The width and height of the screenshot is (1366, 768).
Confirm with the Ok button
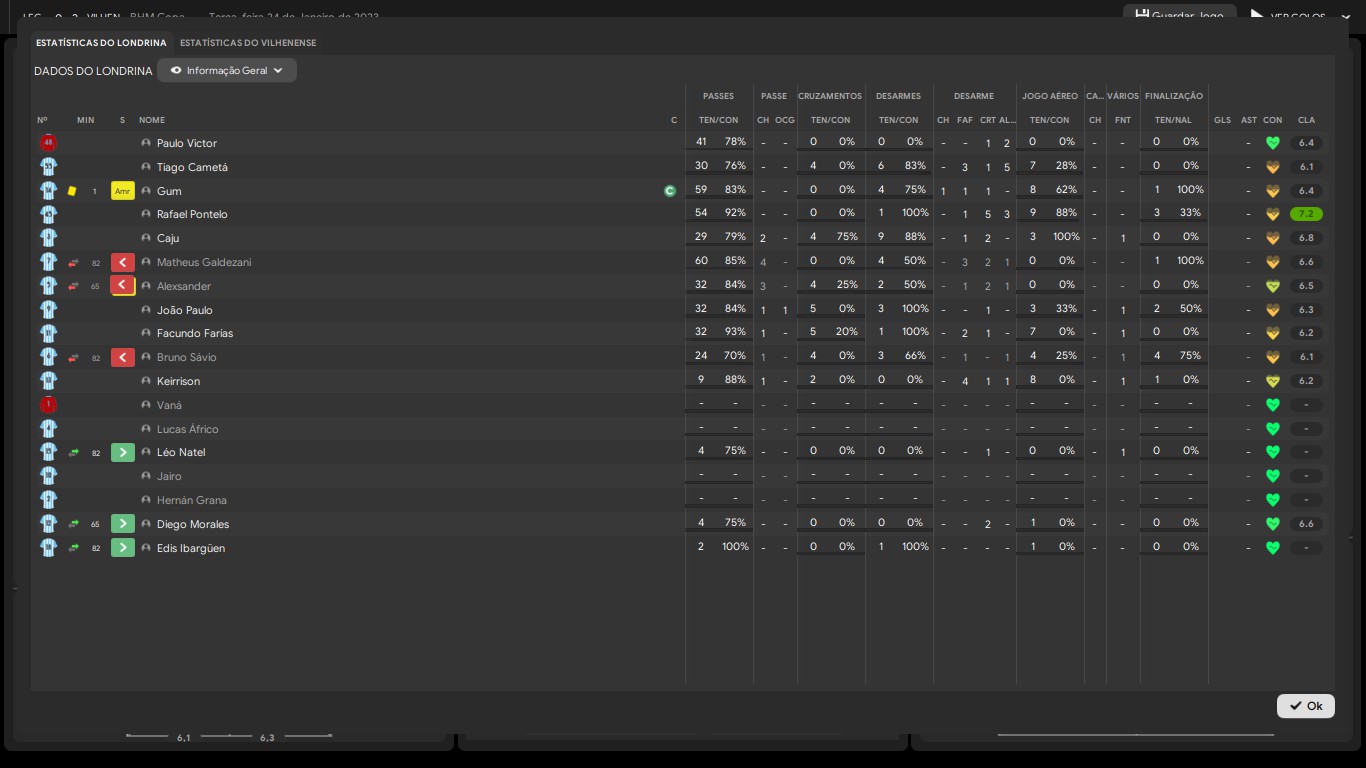1306,706
